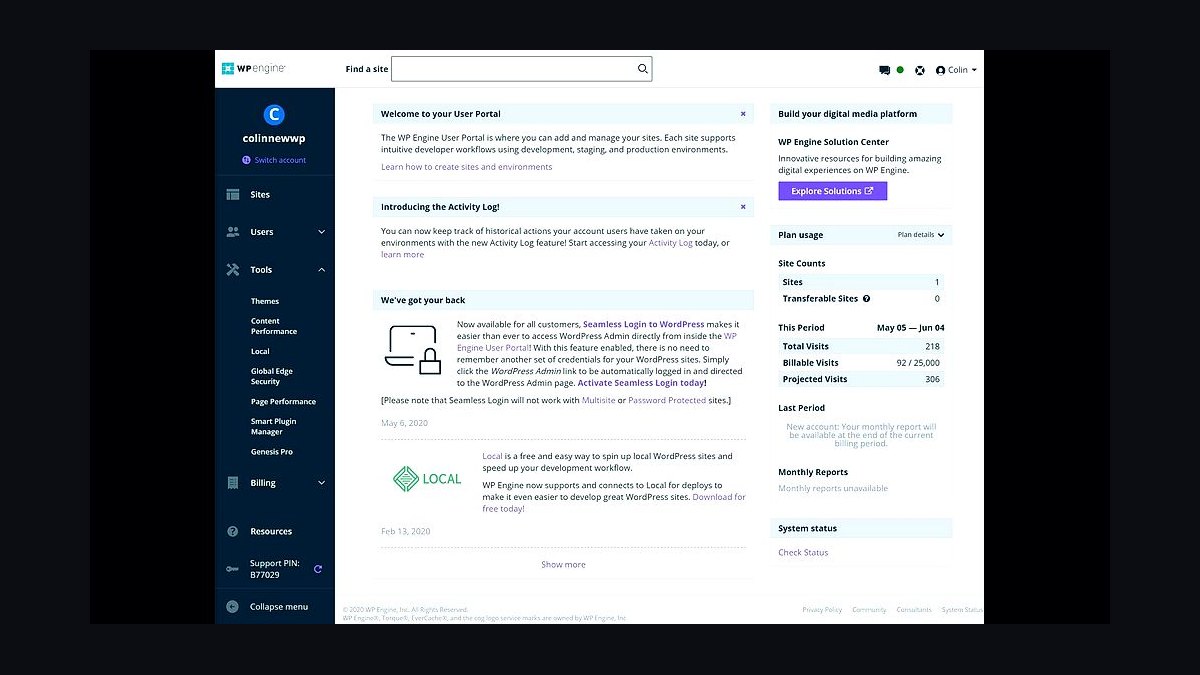Click Total Visits value 218
This screenshot has width=1200, height=675.
(x=932, y=347)
